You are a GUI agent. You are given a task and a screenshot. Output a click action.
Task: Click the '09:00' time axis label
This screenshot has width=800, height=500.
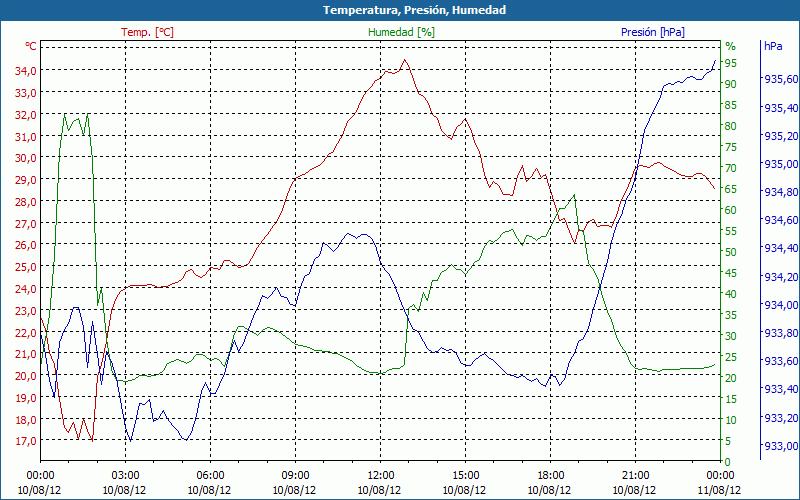coord(295,476)
